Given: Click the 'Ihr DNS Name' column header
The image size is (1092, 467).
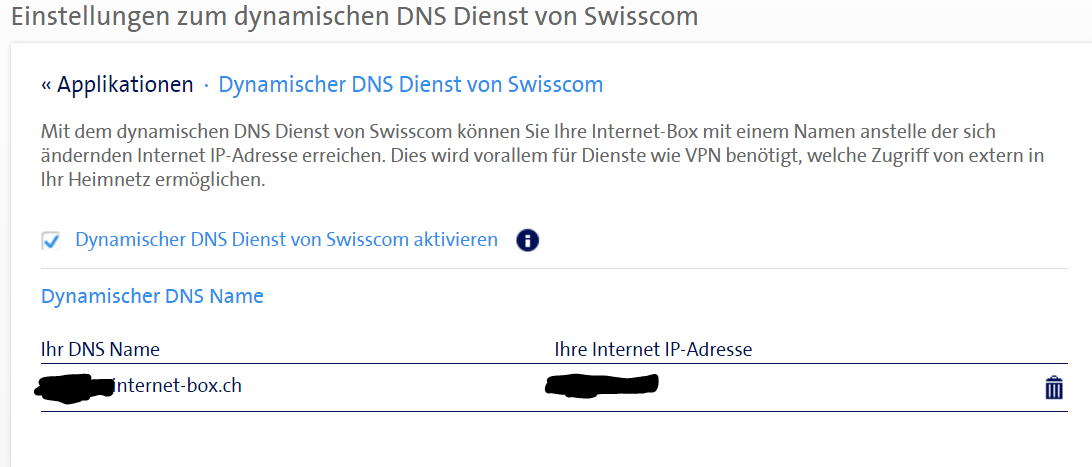Looking at the screenshot, I should coord(100,349).
